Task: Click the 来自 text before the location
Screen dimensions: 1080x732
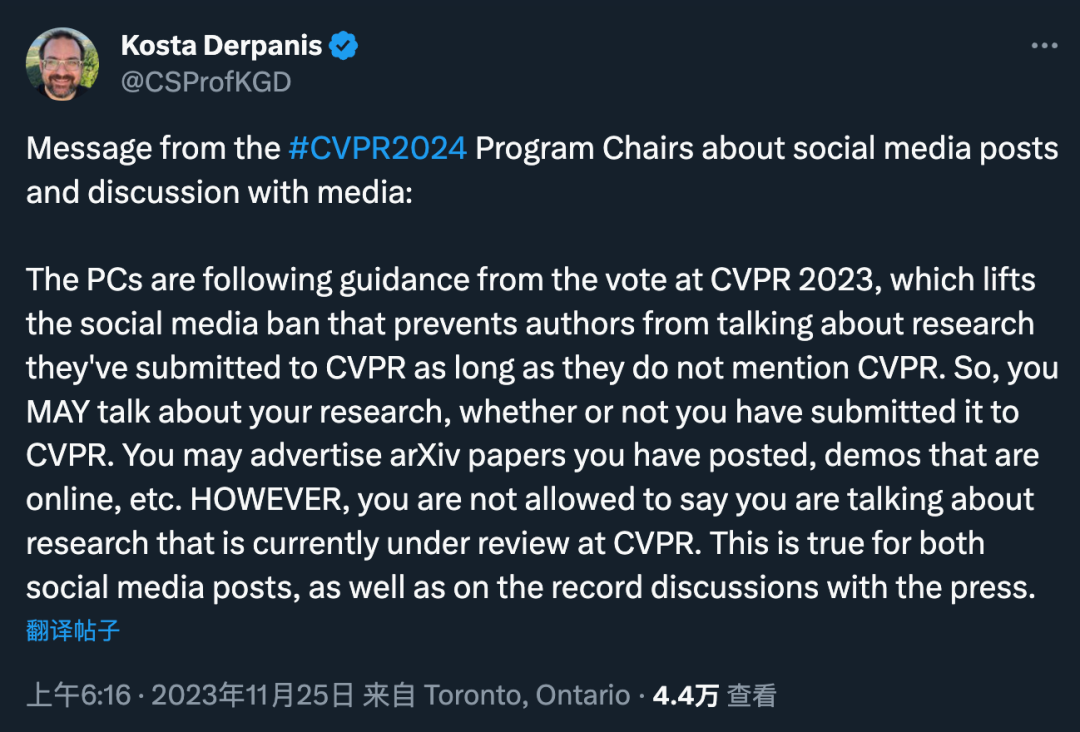Action: tap(389, 695)
